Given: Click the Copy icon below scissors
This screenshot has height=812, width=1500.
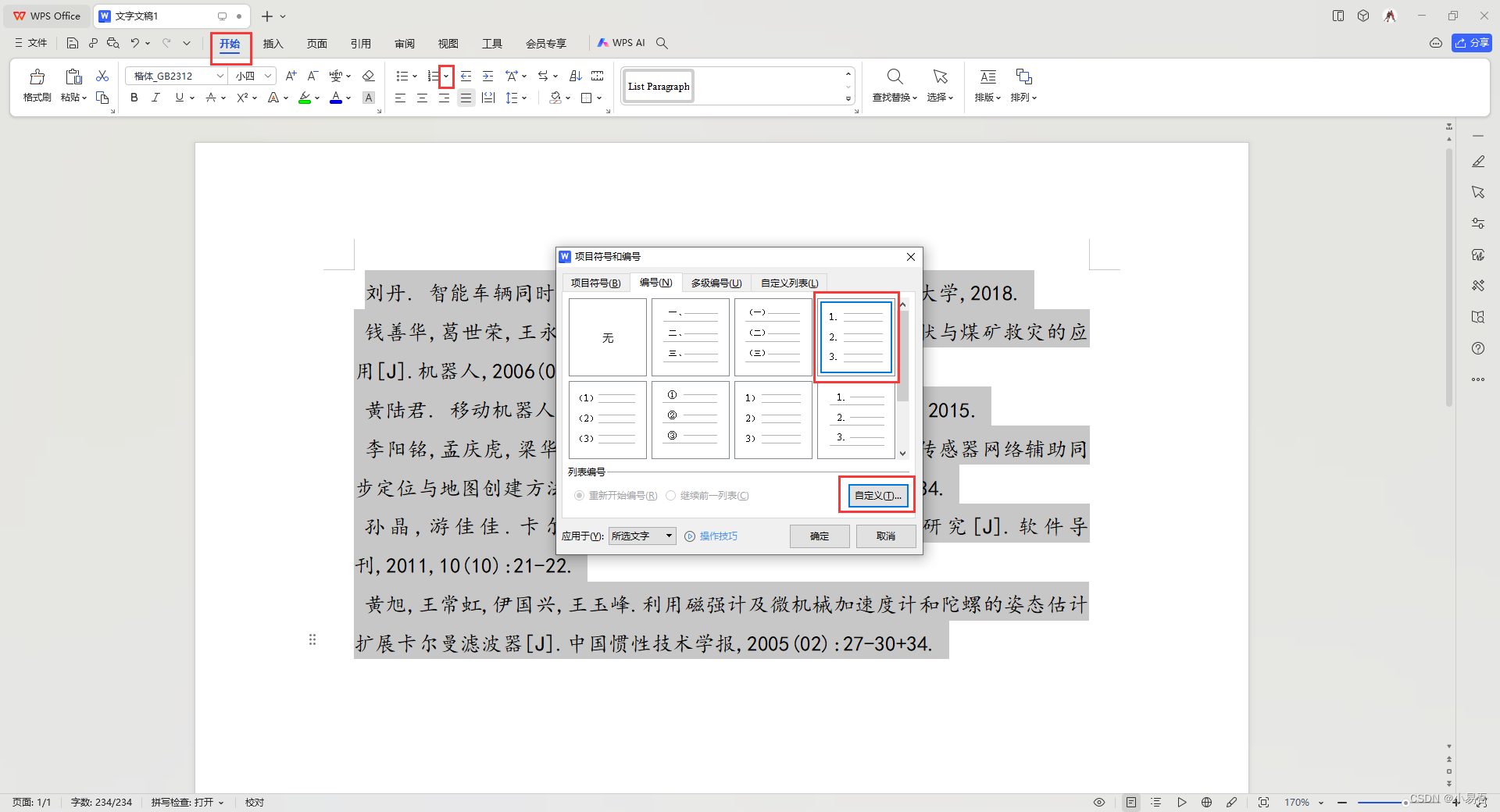Looking at the screenshot, I should [x=102, y=98].
